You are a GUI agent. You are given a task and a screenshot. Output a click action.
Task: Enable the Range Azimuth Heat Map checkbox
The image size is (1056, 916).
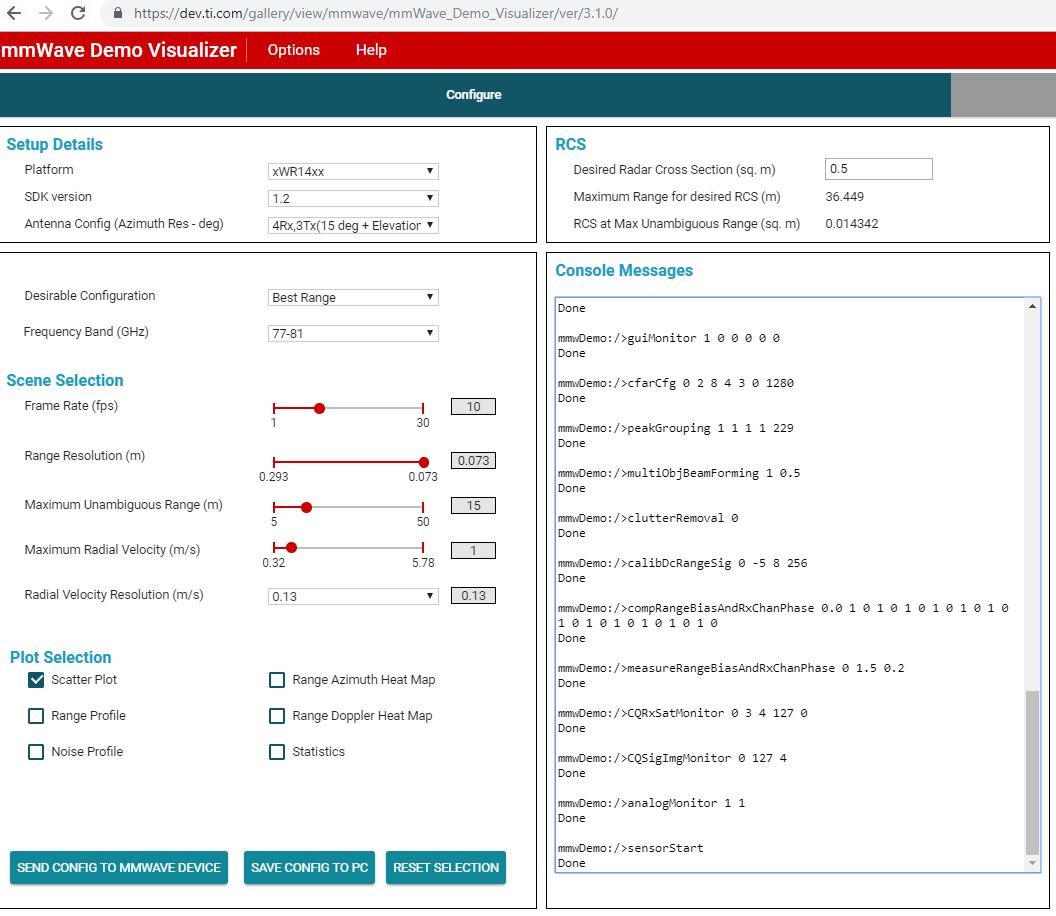277,680
